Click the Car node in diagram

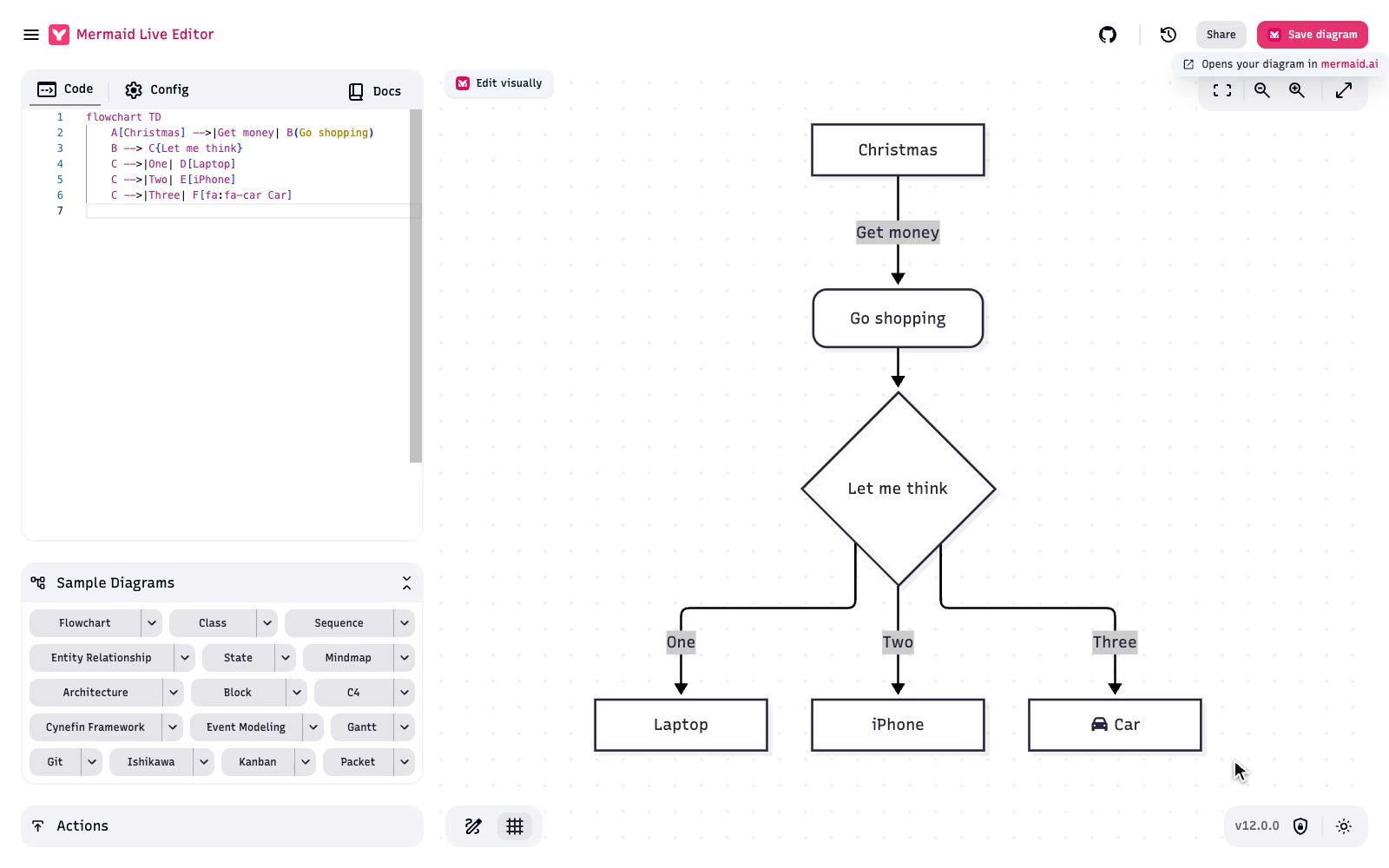click(1115, 725)
